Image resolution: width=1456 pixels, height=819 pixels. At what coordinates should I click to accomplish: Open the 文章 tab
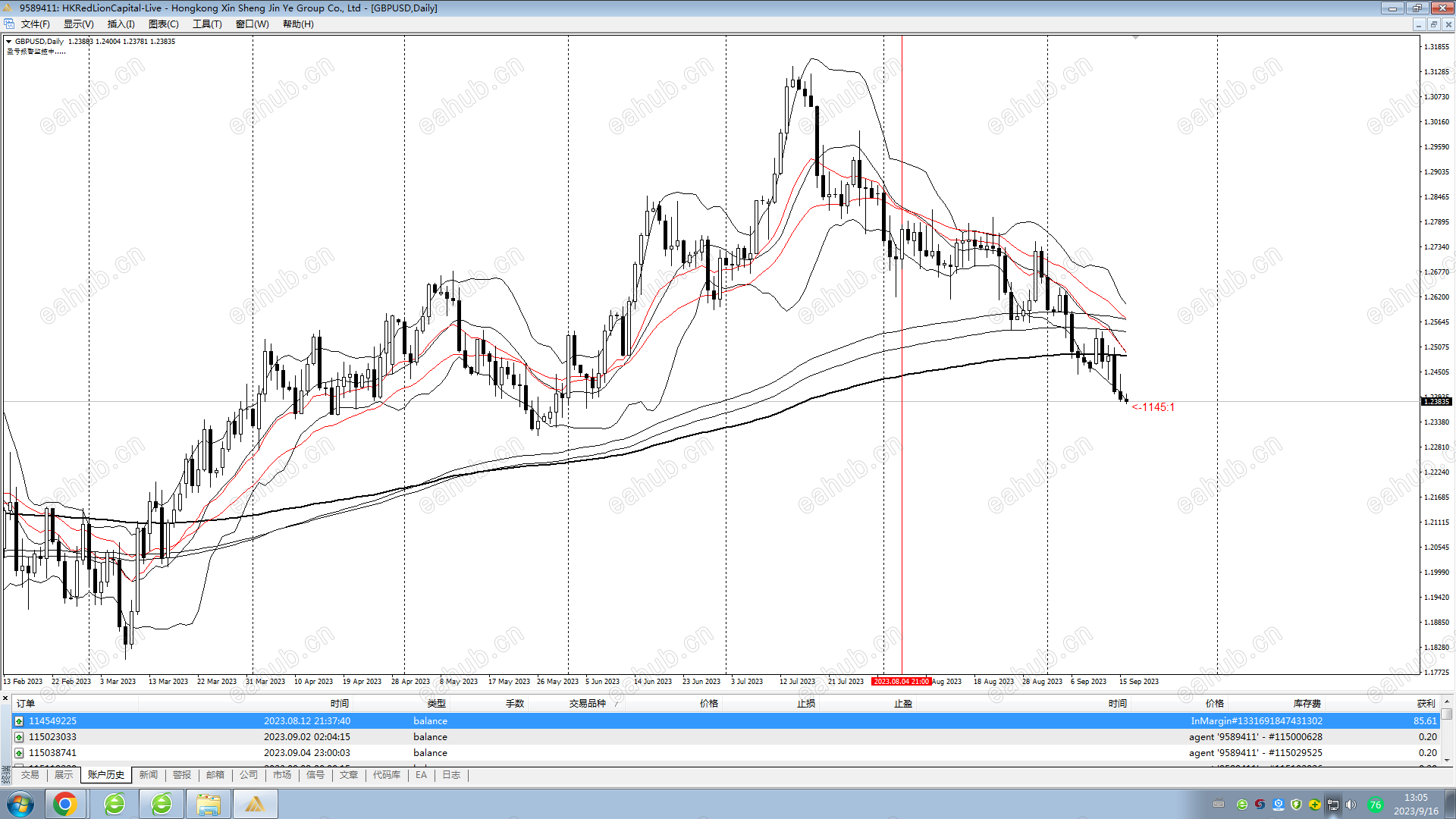[348, 775]
